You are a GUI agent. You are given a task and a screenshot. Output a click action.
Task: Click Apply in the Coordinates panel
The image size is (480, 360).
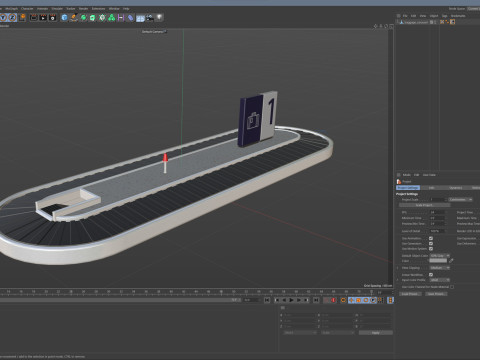click(x=376, y=333)
